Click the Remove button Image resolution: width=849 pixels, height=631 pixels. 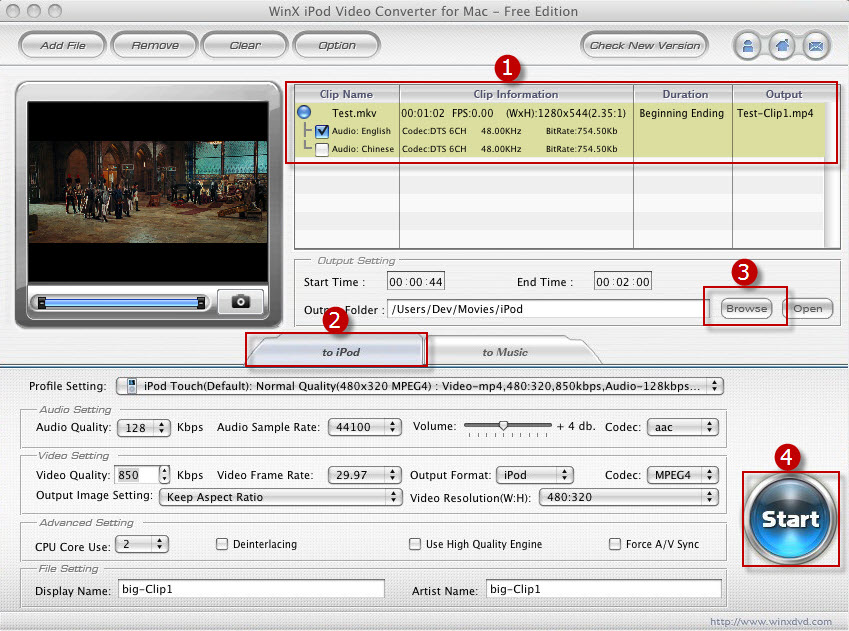[x=155, y=45]
